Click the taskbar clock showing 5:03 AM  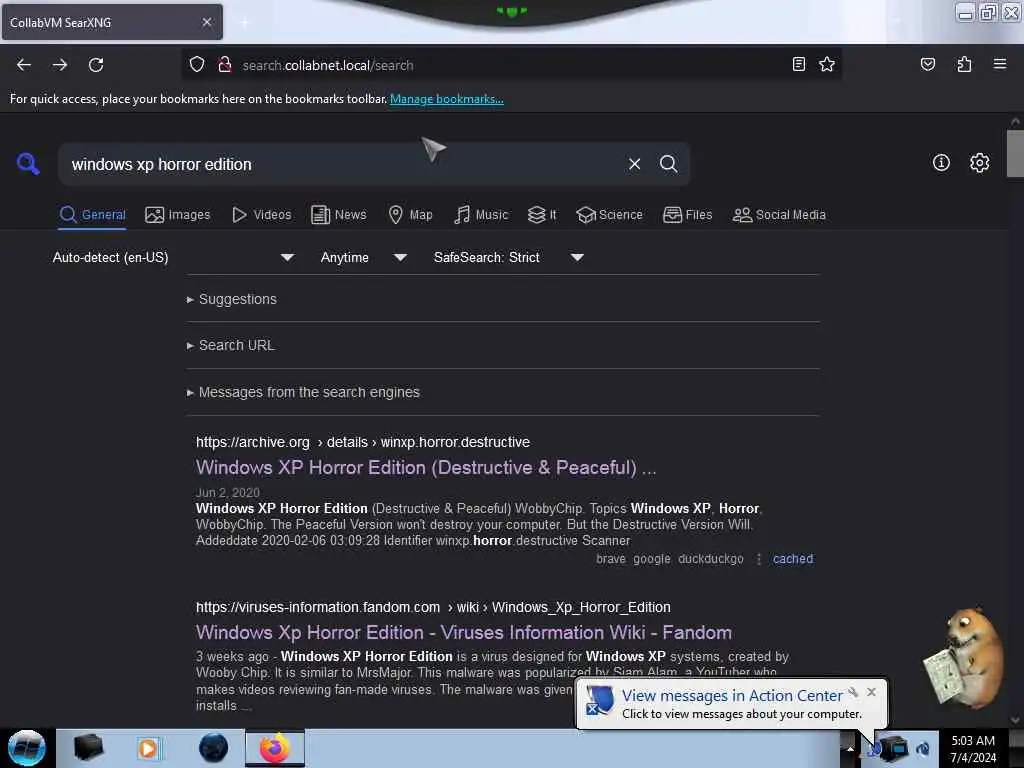pos(973,748)
